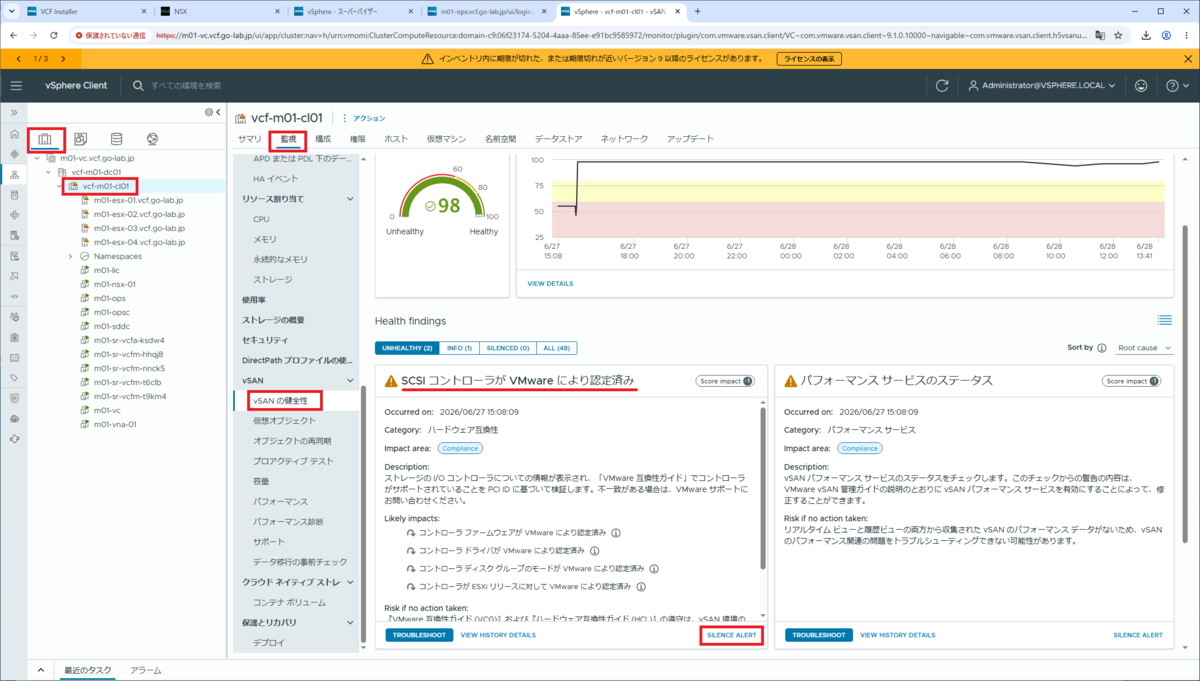Click Score impact badge on パフォーマンス サービス card
This screenshot has height=681, width=1200.
pyautogui.click(x=1132, y=381)
